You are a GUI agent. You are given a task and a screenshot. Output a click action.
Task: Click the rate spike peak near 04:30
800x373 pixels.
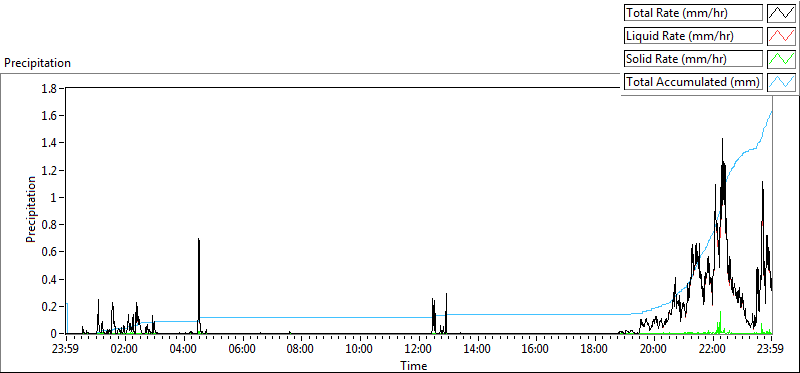tap(198, 239)
